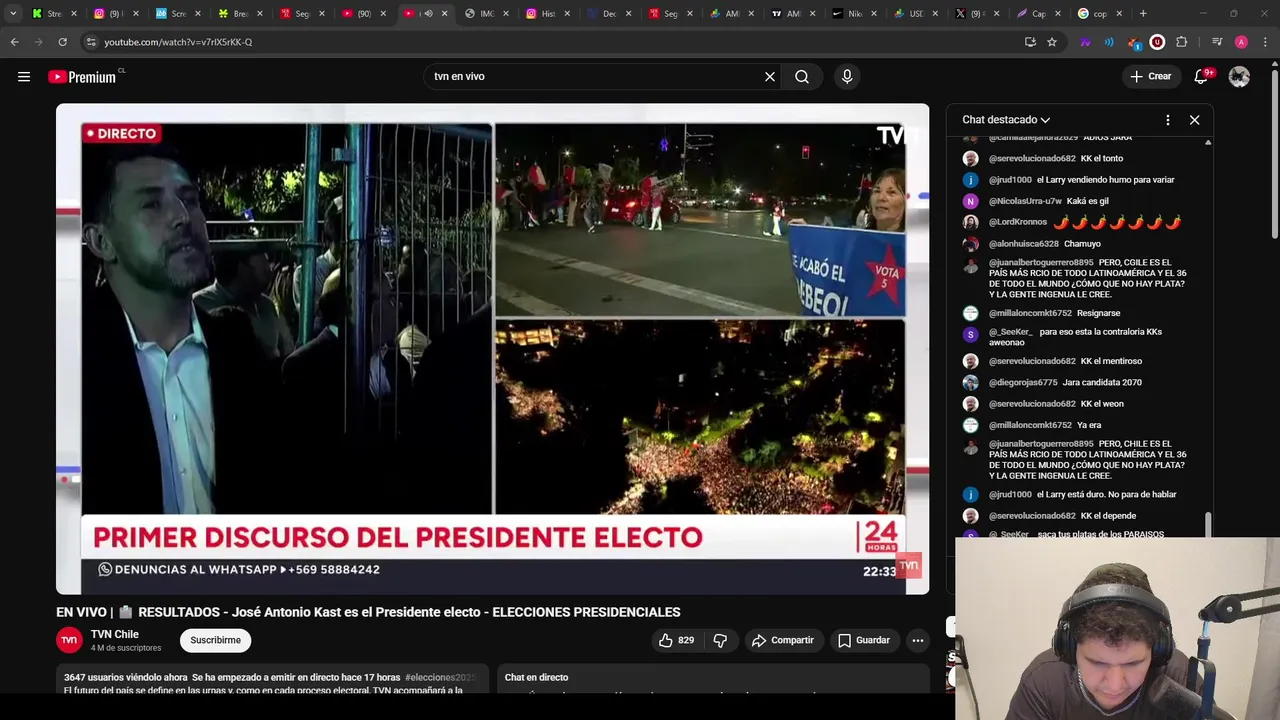Click chat user @serevolucionado682 'KK el tonto'
1280x720 pixels.
1056,158
